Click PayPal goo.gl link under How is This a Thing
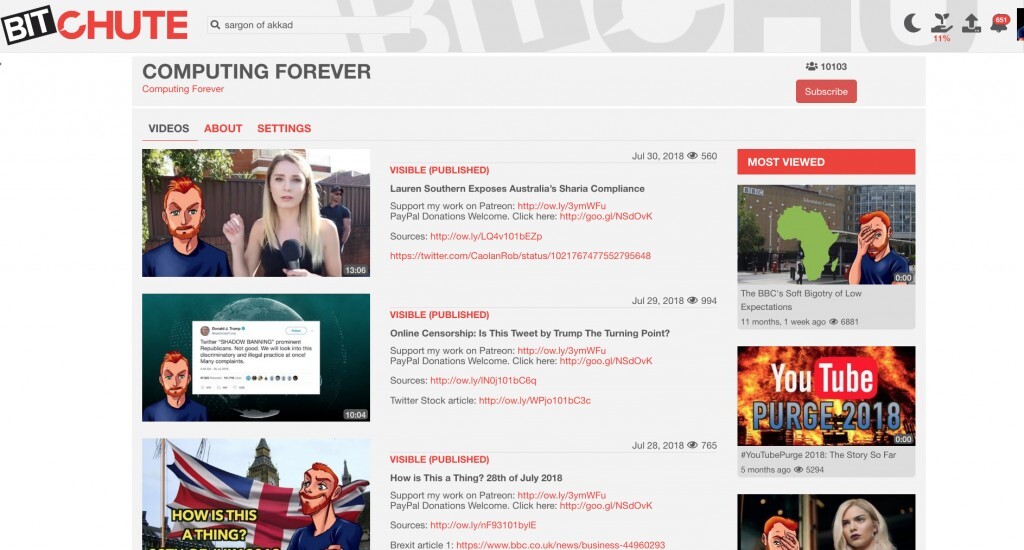This screenshot has width=1024, height=550. pyautogui.click(x=606, y=506)
